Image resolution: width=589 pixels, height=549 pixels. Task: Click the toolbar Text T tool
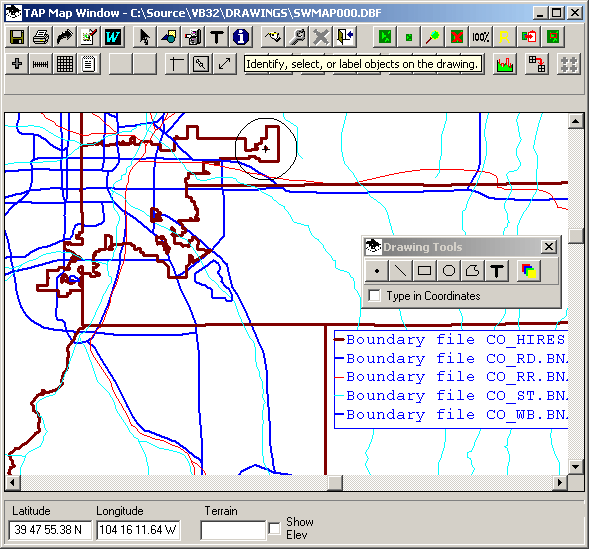click(x=216, y=37)
